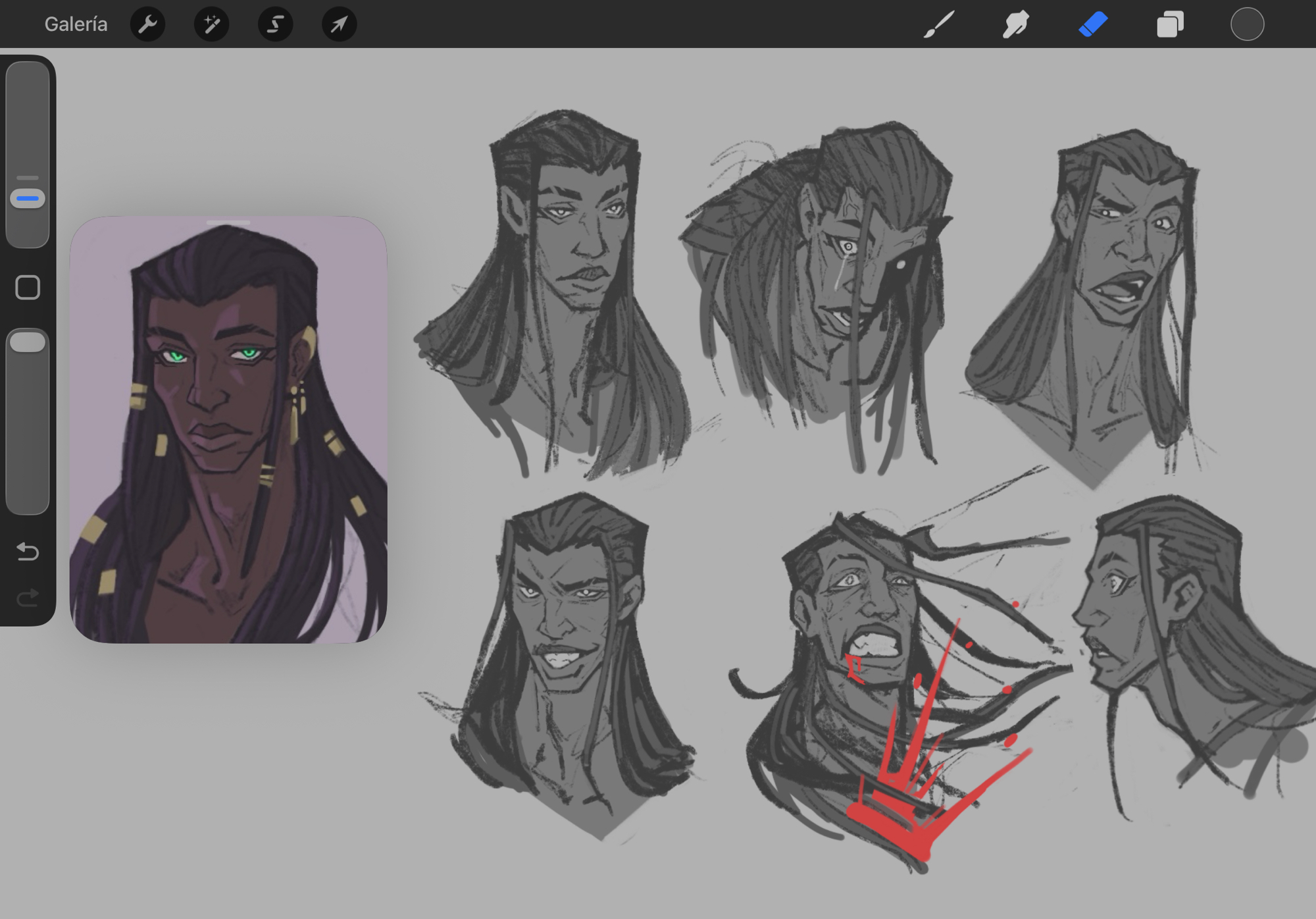Activate the Transform arrow tool
The height and width of the screenshot is (919, 1316).
(339, 24)
